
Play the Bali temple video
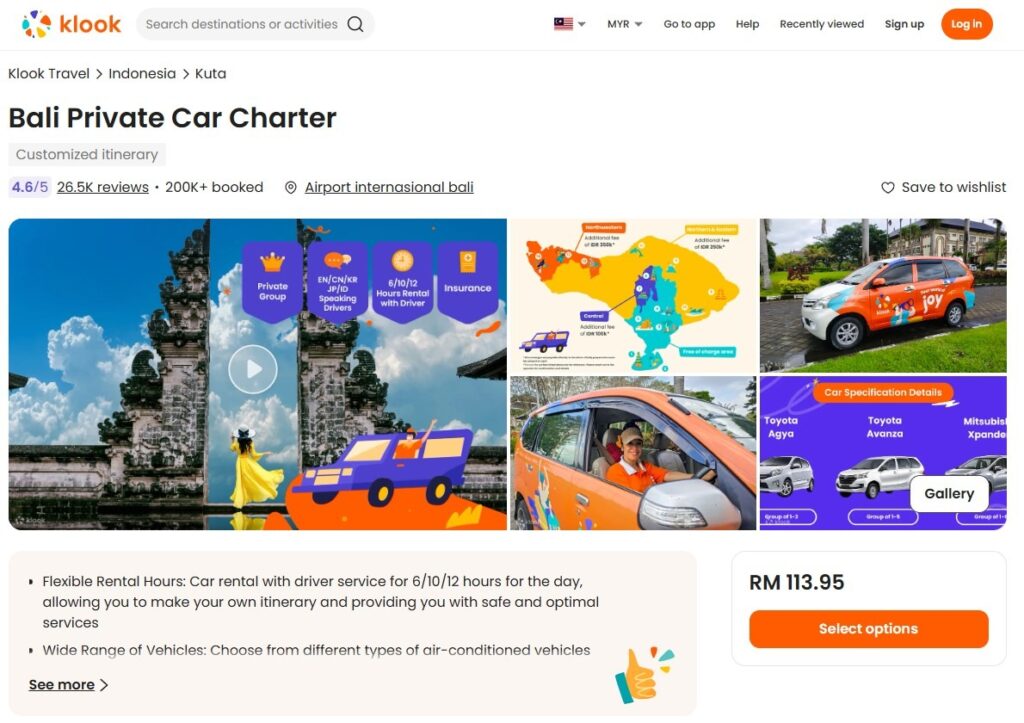point(253,369)
